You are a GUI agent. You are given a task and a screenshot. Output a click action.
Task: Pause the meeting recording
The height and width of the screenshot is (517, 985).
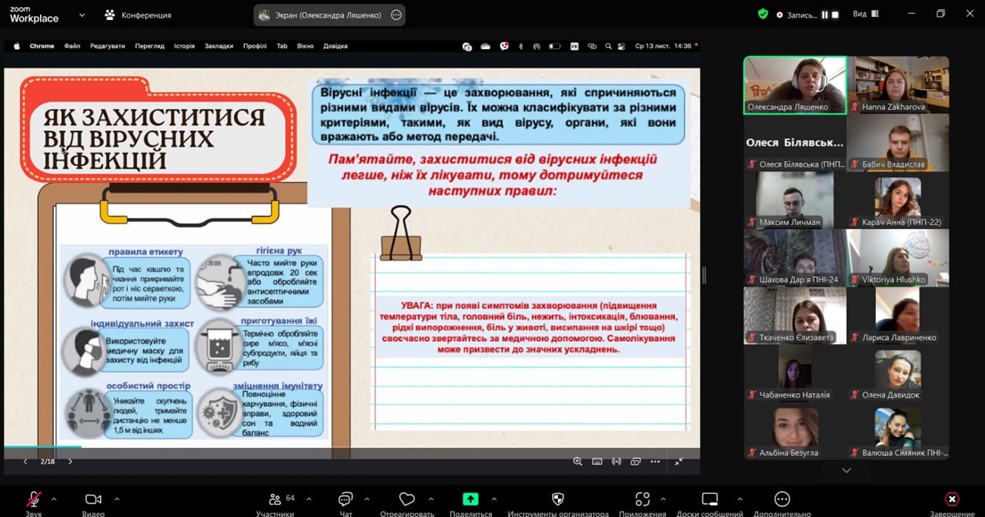825,15
